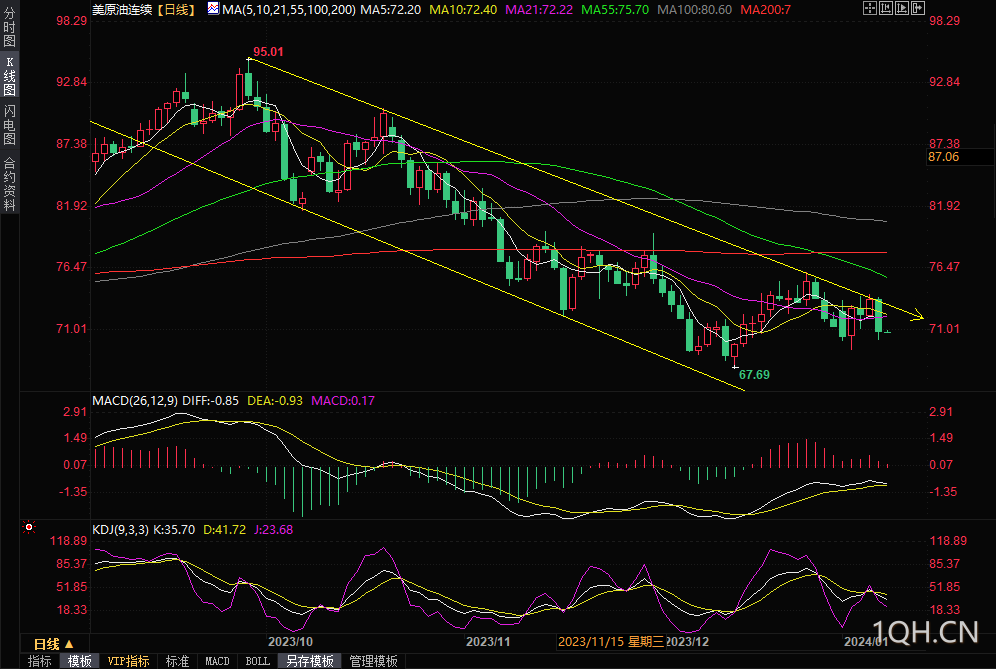
Task: Click the MA21:72.22 value
Action: 539,10
